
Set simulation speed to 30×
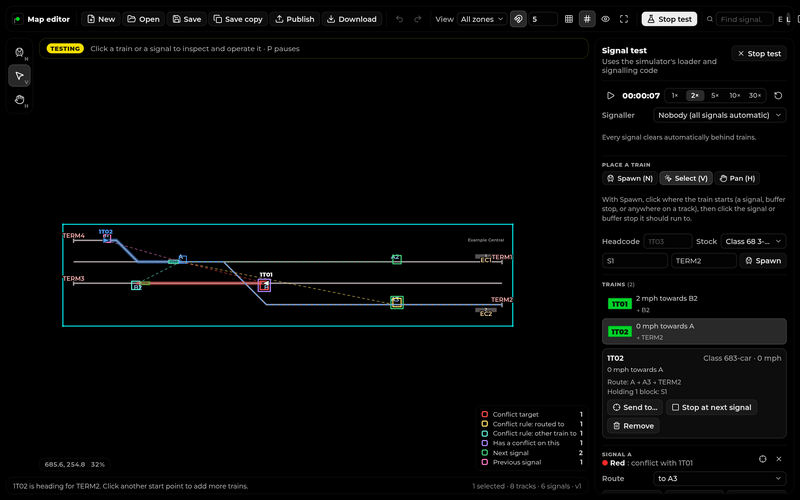click(755, 95)
